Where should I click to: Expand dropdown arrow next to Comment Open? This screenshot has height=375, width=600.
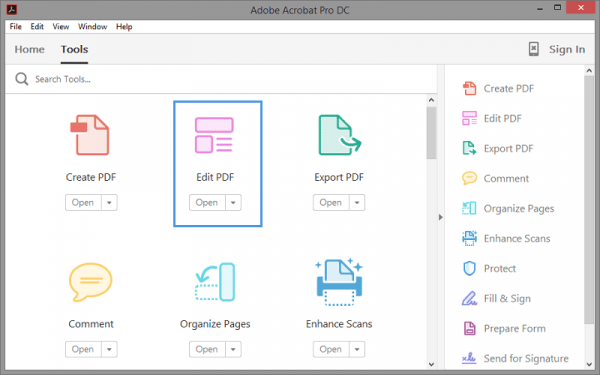click(109, 349)
